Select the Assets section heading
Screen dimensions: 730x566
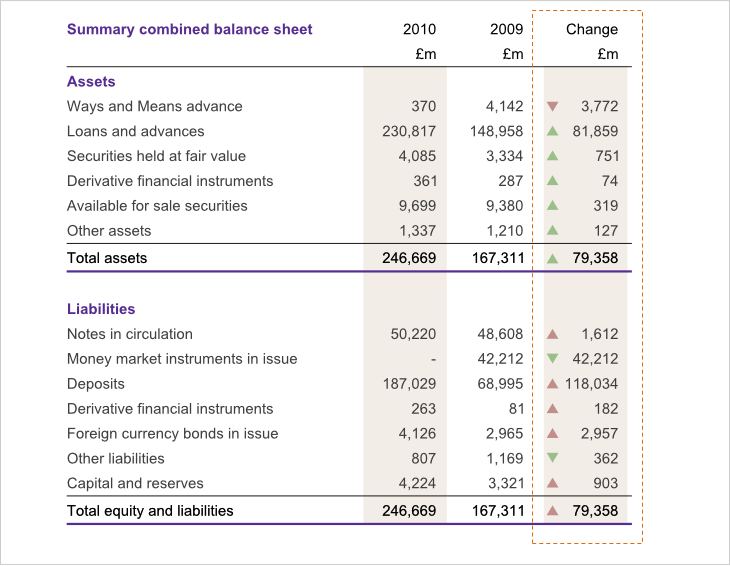(x=91, y=82)
